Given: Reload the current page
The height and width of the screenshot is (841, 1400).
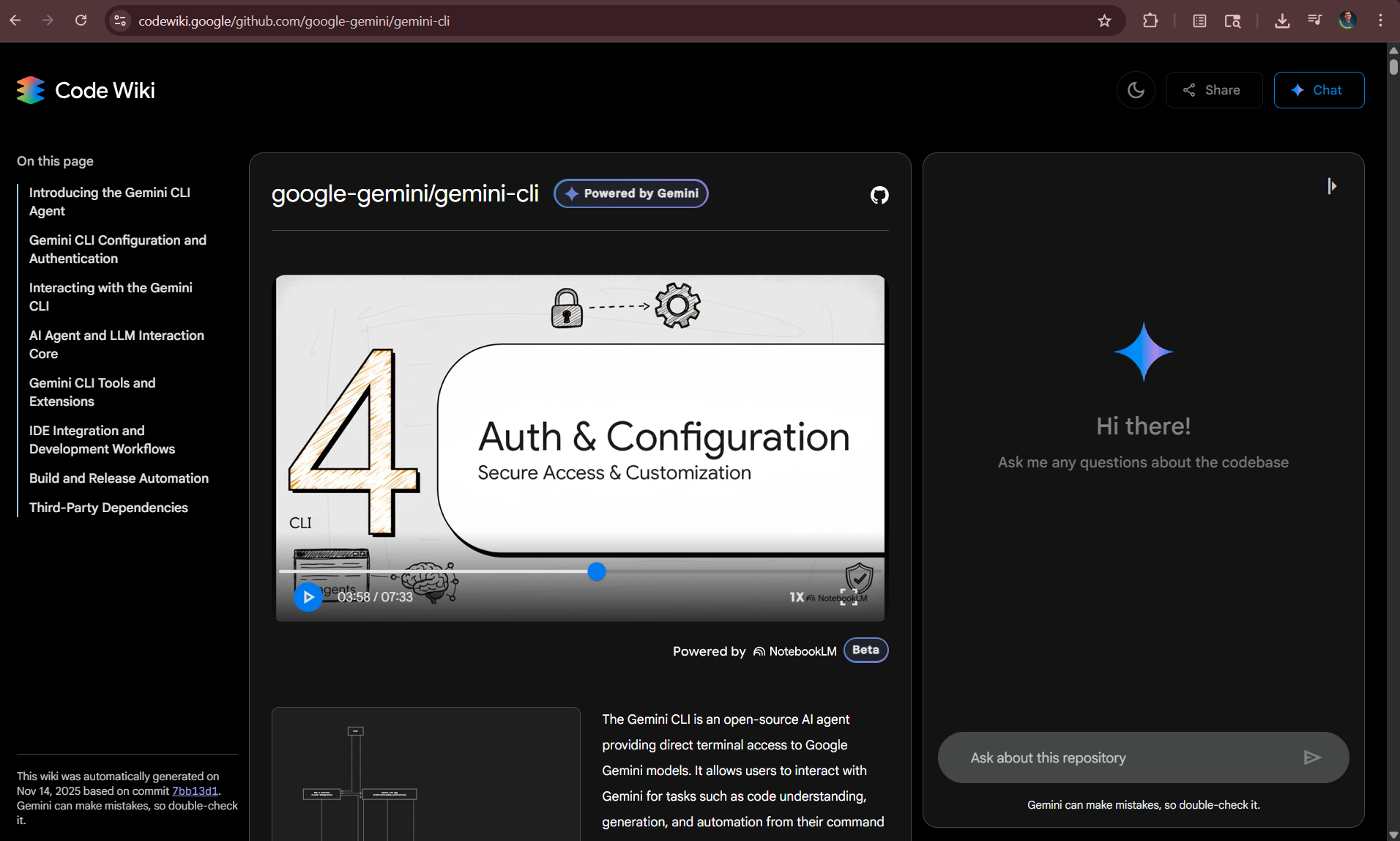Looking at the screenshot, I should coord(81,21).
